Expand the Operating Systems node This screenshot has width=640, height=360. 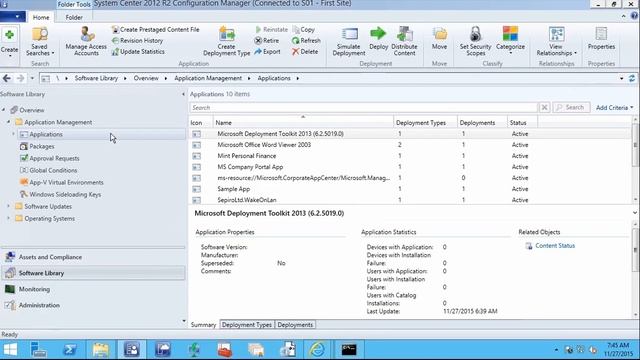(x=8, y=218)
